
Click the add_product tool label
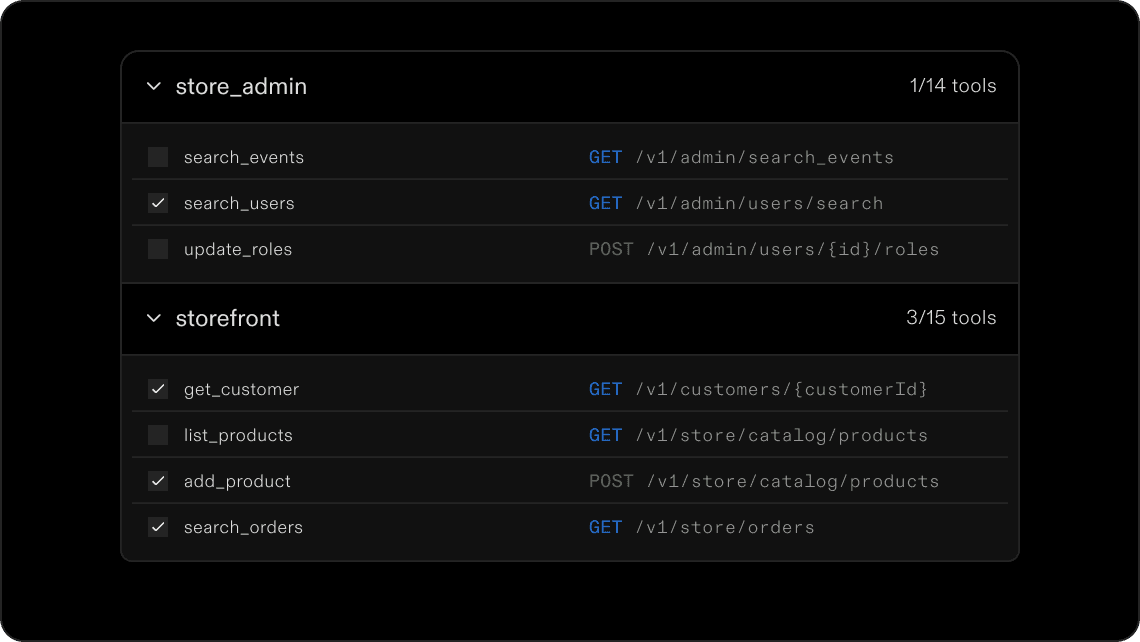(237, 481)
